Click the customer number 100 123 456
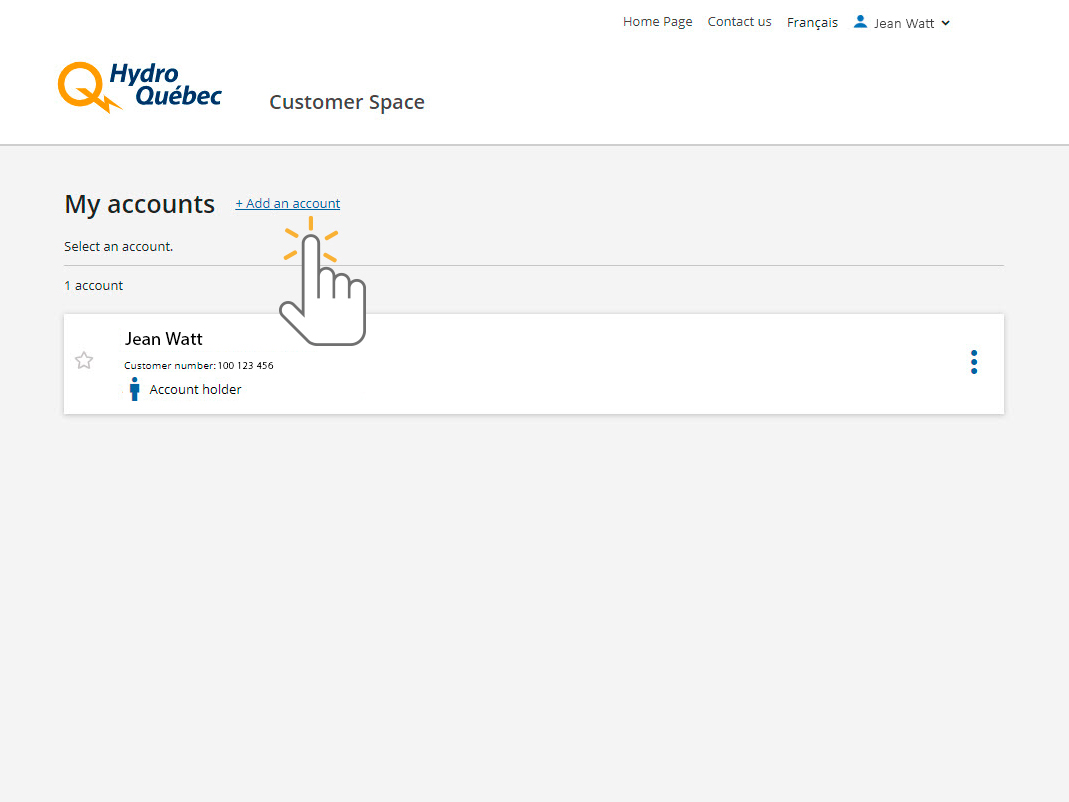 [245, 366]
